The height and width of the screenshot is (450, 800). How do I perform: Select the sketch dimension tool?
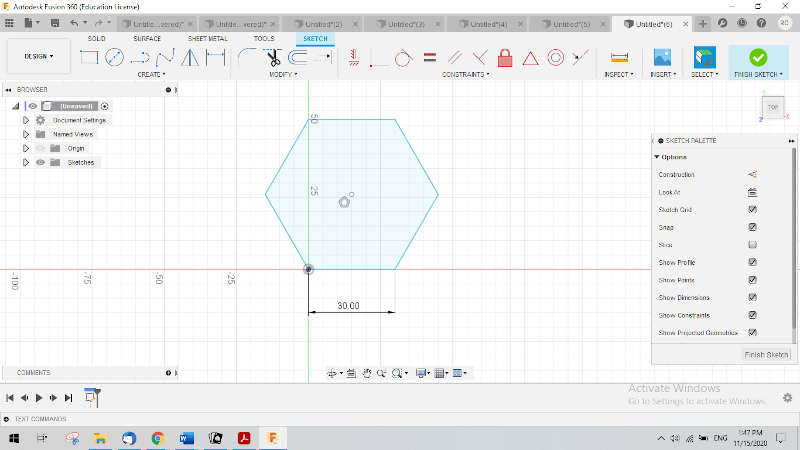coord(215,58)
